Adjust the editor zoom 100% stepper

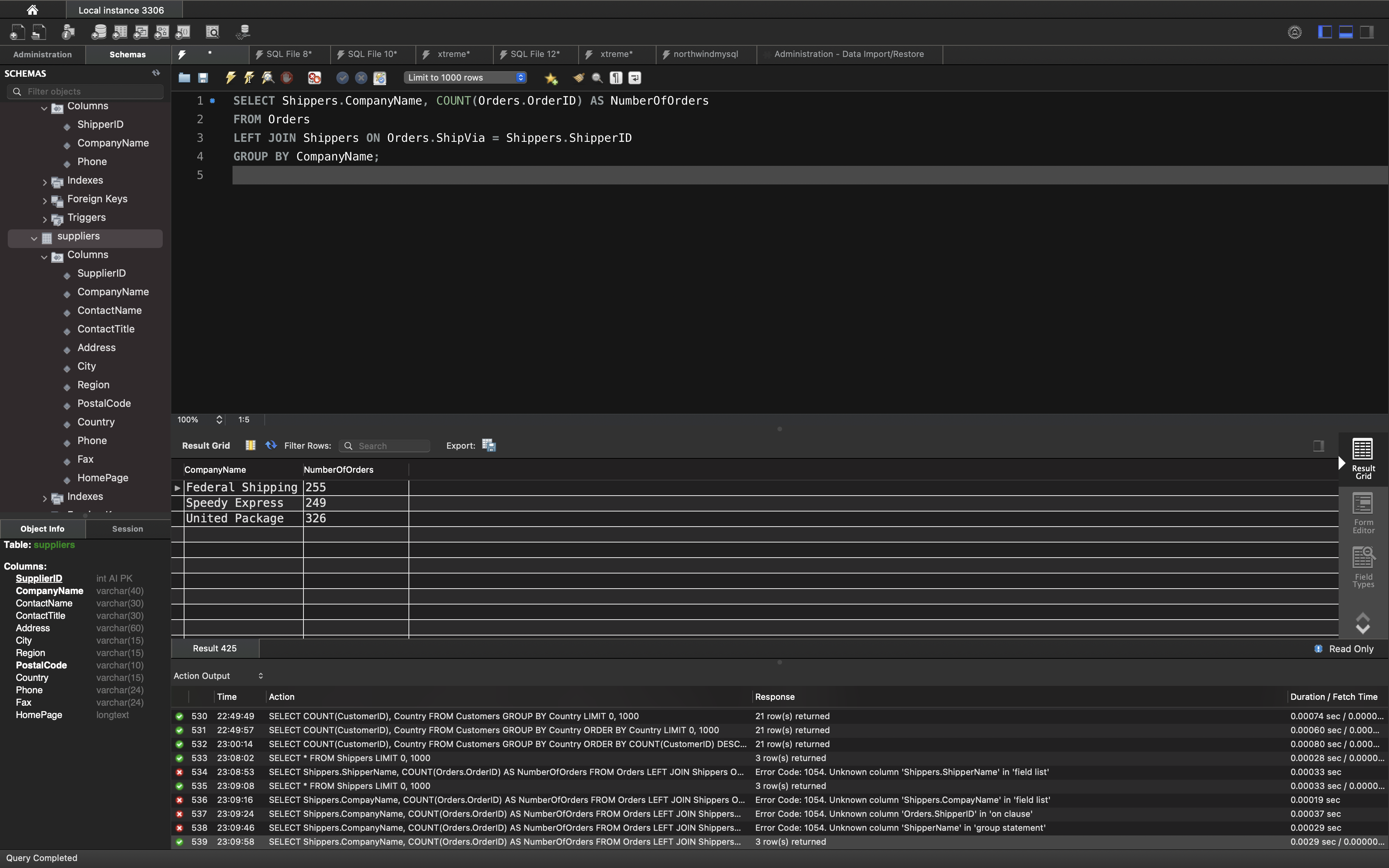tap(219, 420)
